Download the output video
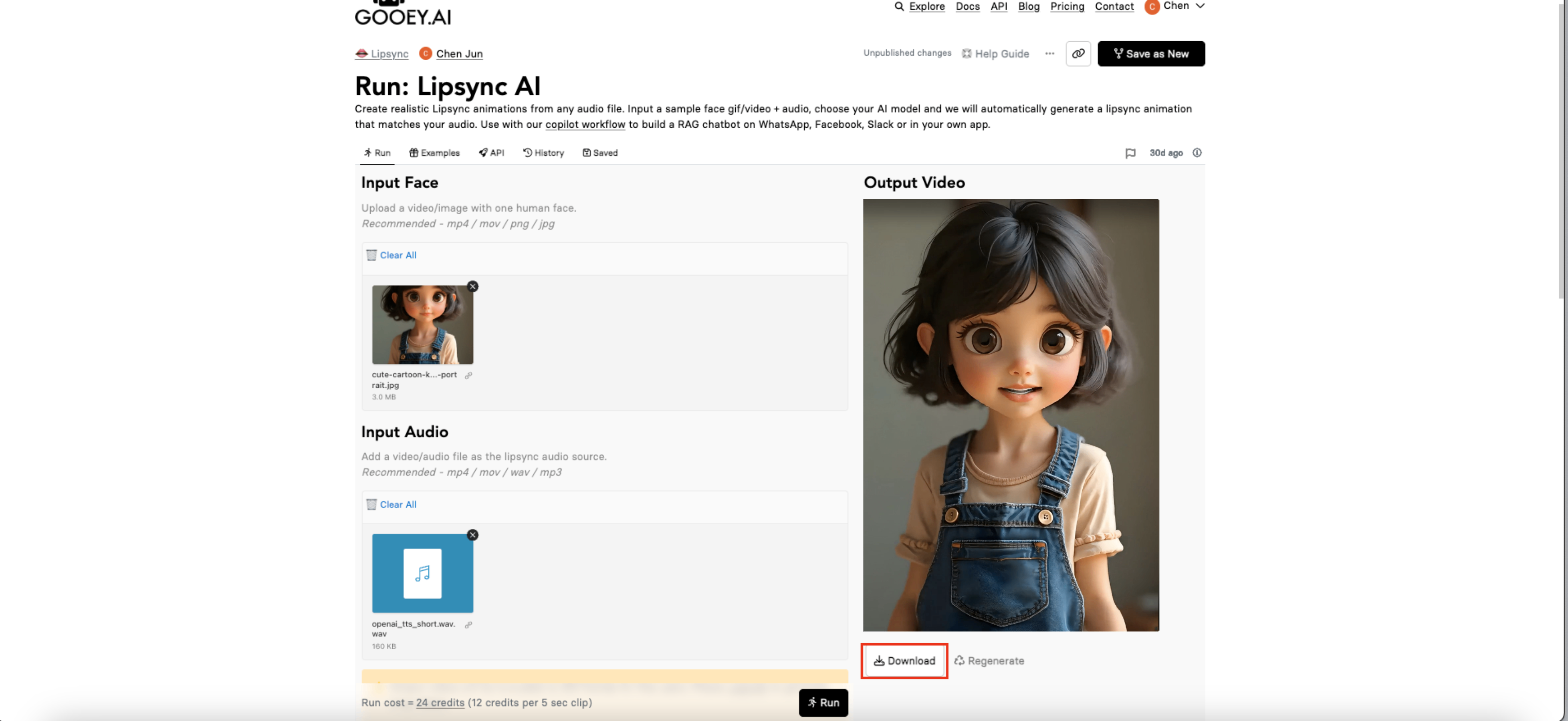Image resolution: width=1568 pixels, height=721 pixels. pos(904,661)
